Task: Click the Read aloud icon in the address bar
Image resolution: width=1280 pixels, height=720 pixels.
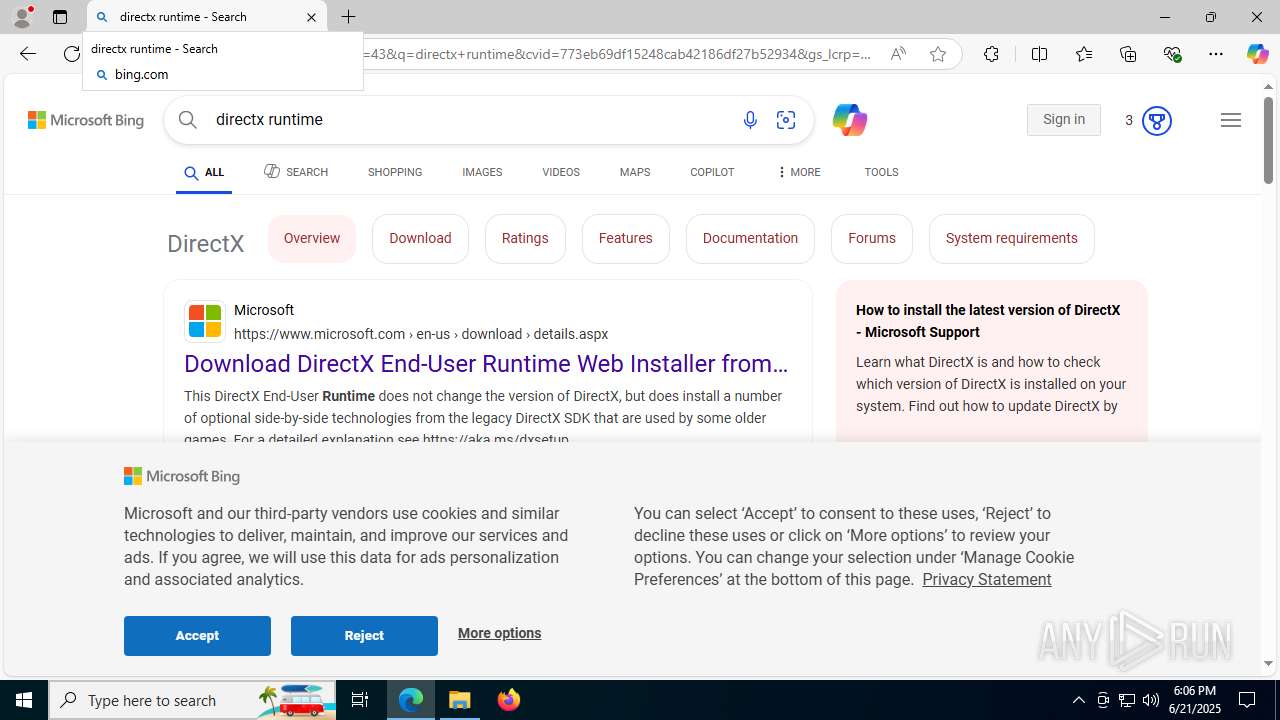Action: (x=898, y=54)
